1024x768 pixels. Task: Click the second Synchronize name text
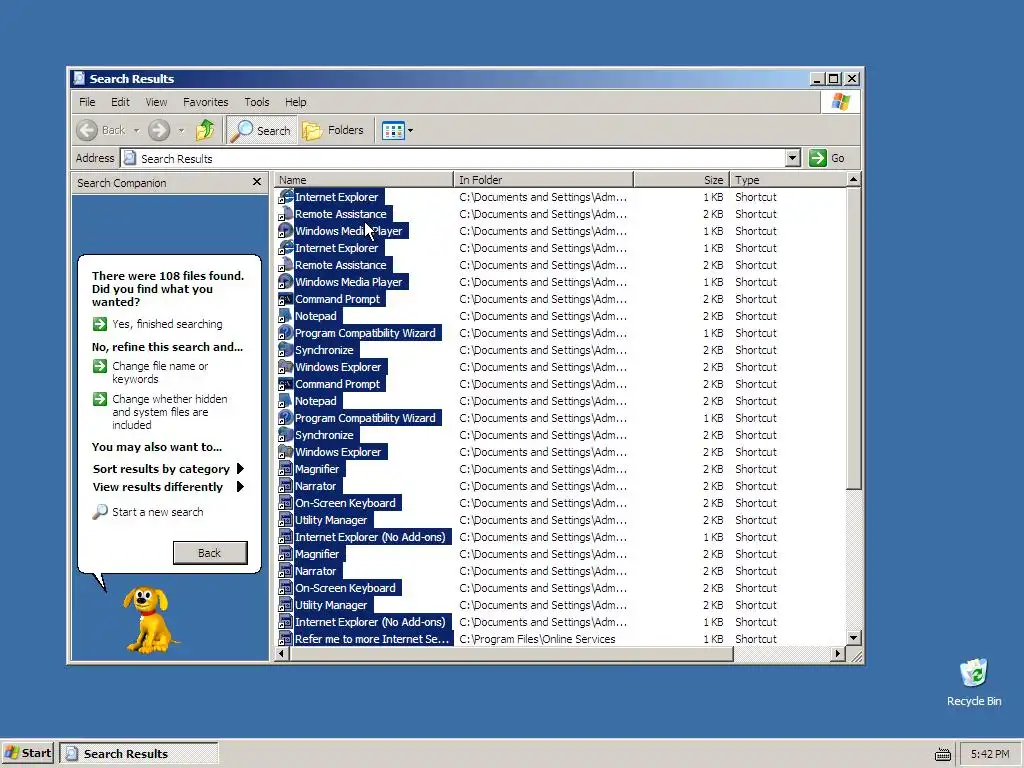click(325, 435)
